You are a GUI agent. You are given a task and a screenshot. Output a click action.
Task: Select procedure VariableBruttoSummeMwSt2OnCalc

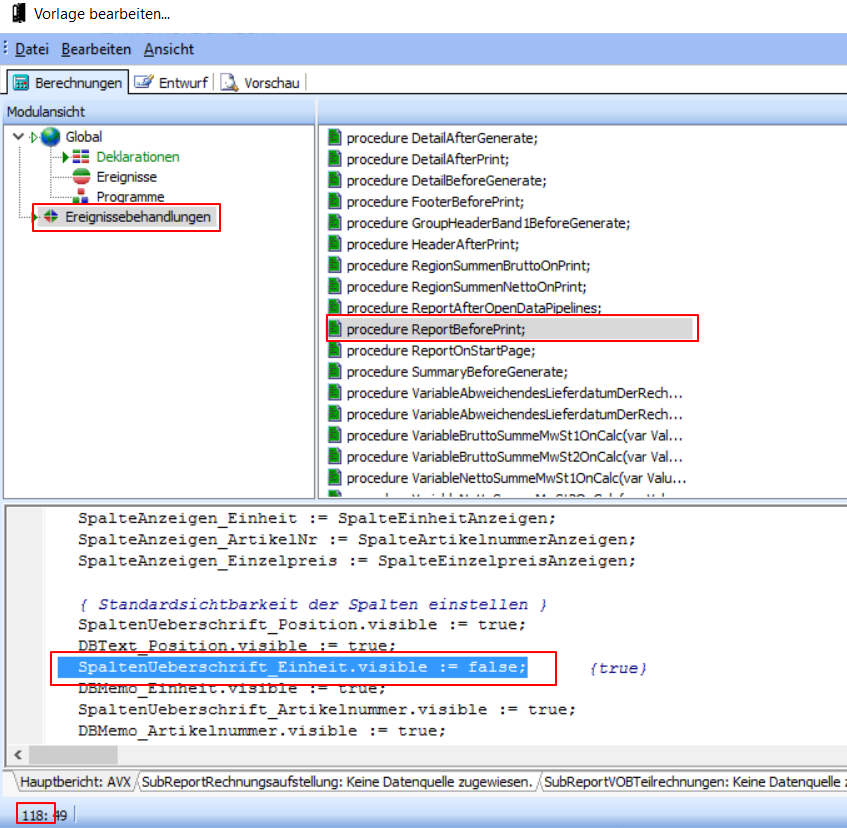[x=514, y=457]
